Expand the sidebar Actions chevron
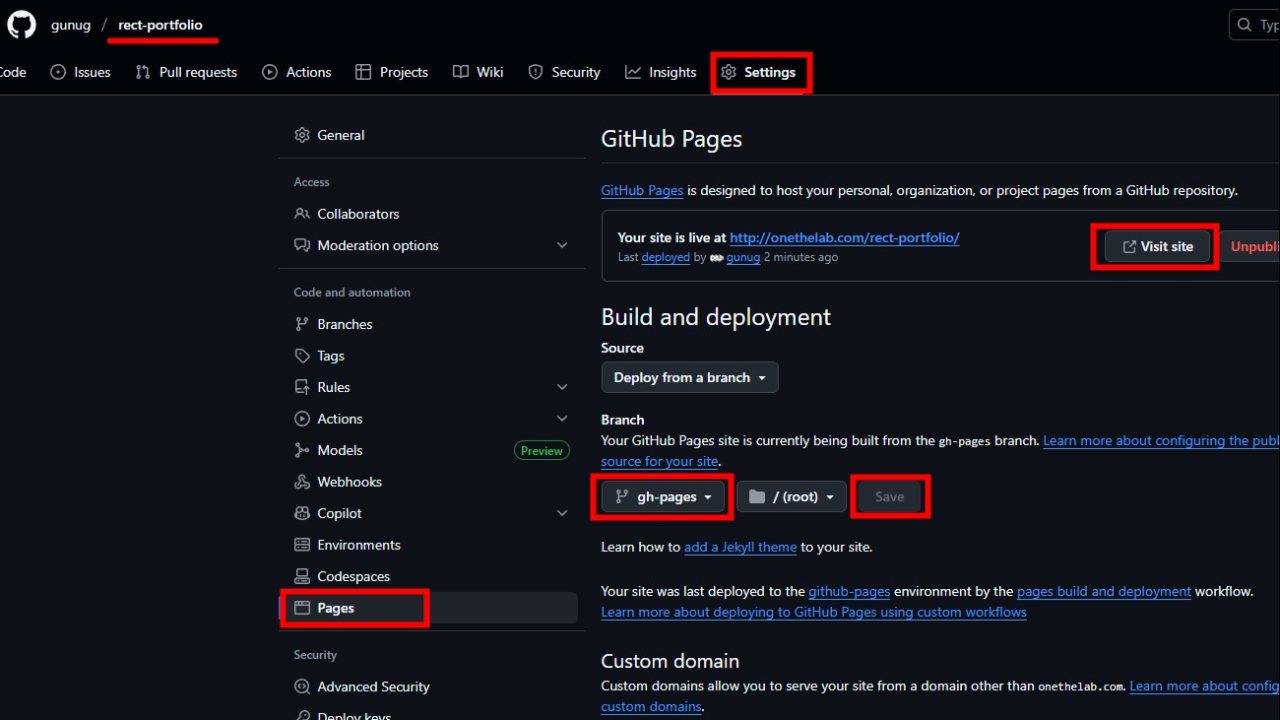Viewport: 1280px width, 720px height. [562, 419]
